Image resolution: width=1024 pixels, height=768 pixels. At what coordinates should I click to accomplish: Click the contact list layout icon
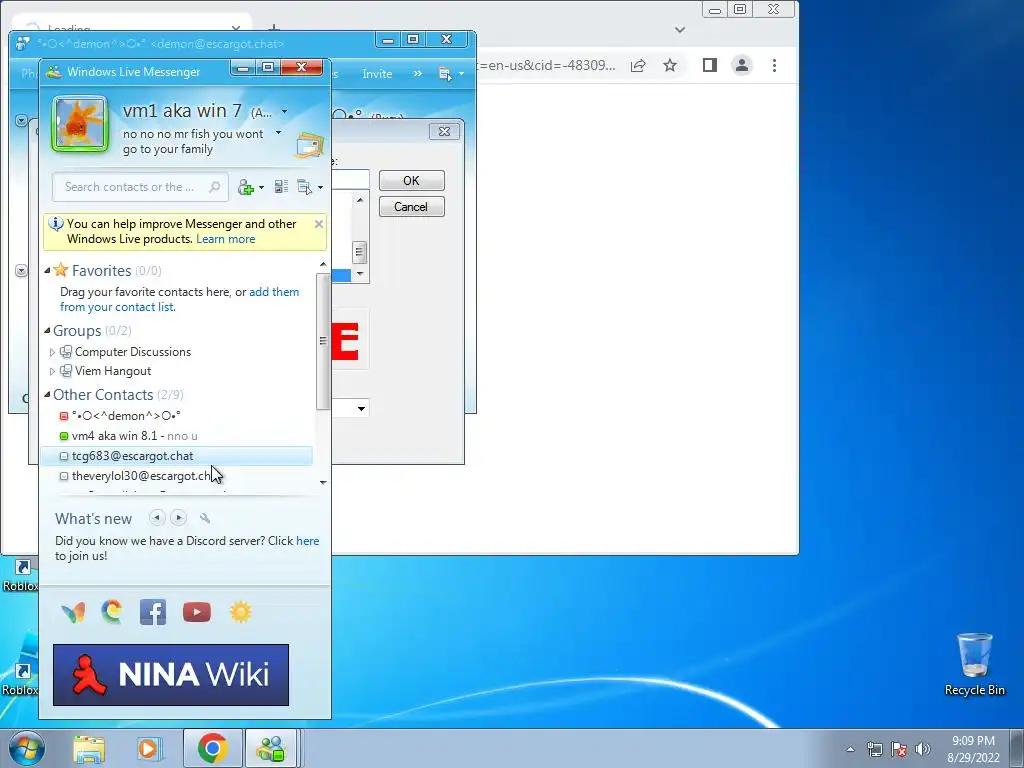281,187
